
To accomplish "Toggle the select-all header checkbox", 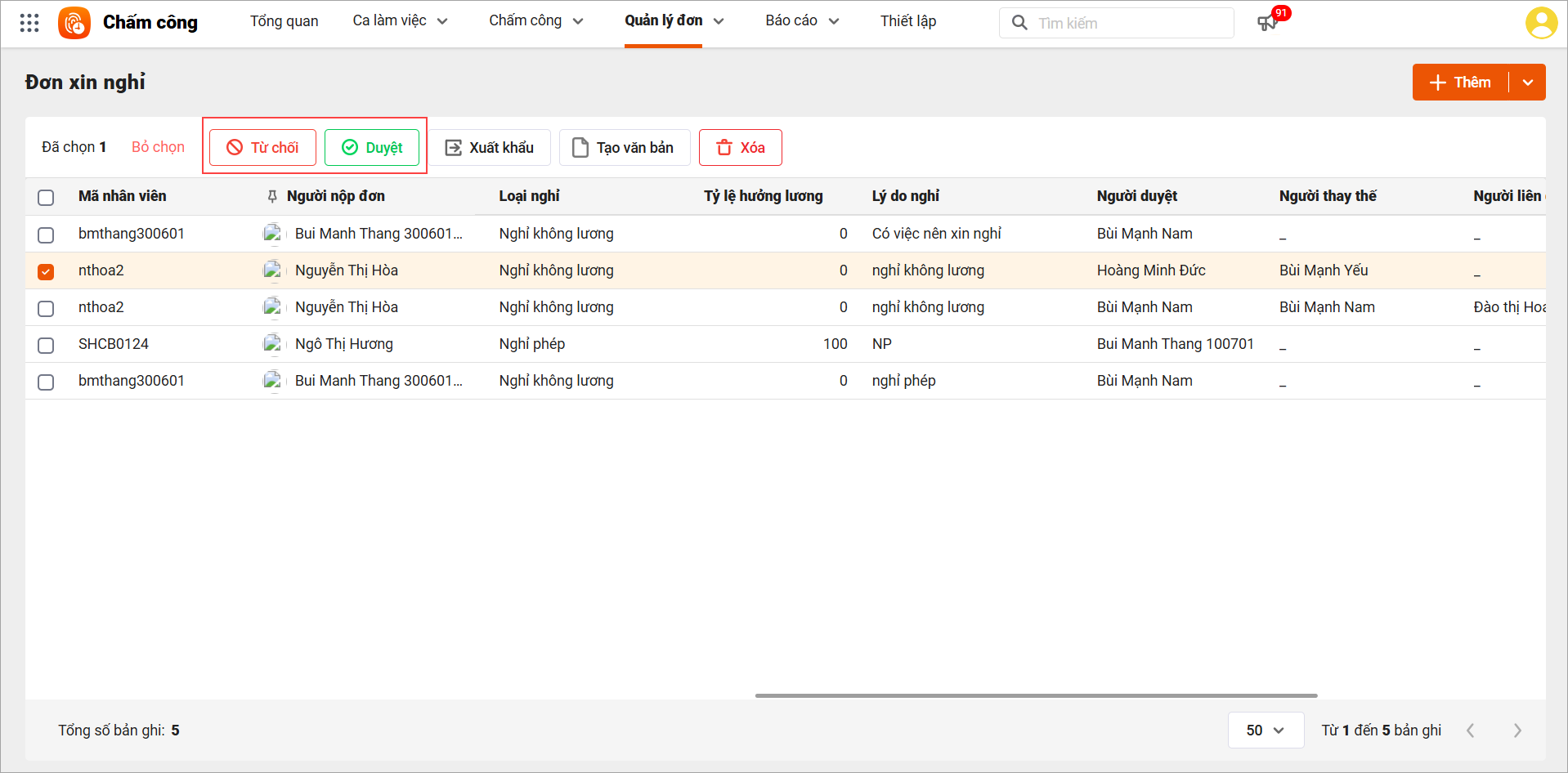I will (x=46, y=197).
